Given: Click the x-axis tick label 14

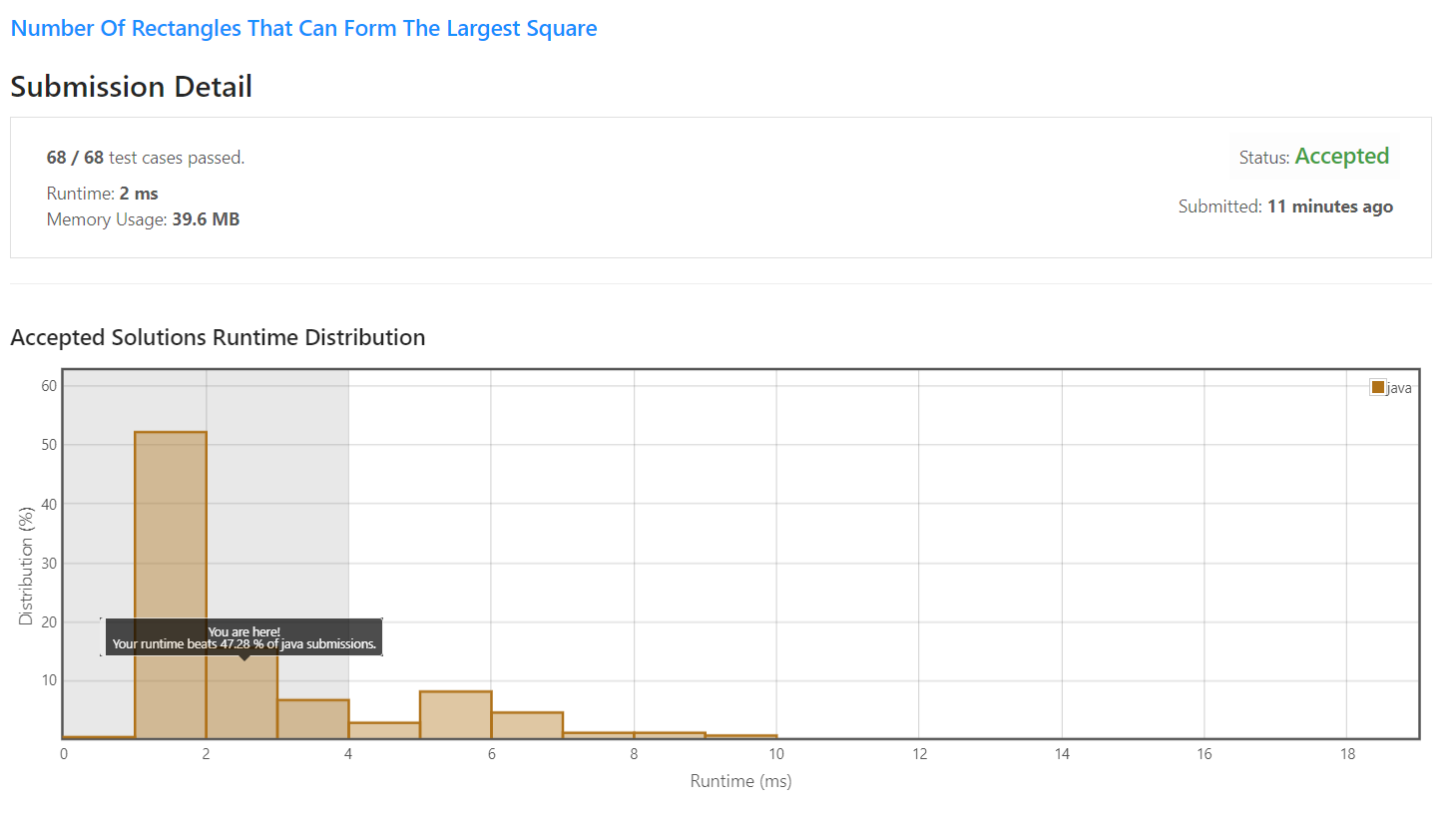Looking at the screenshot, I should pos(1062,754).
